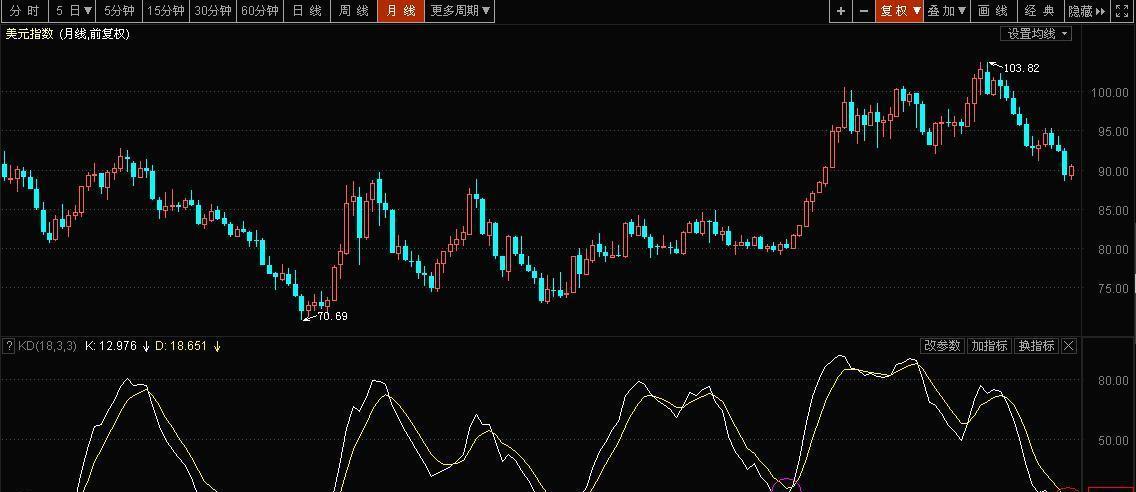
Task: Click the 换指标 switch indicator button
Action: coord(1036,346)
